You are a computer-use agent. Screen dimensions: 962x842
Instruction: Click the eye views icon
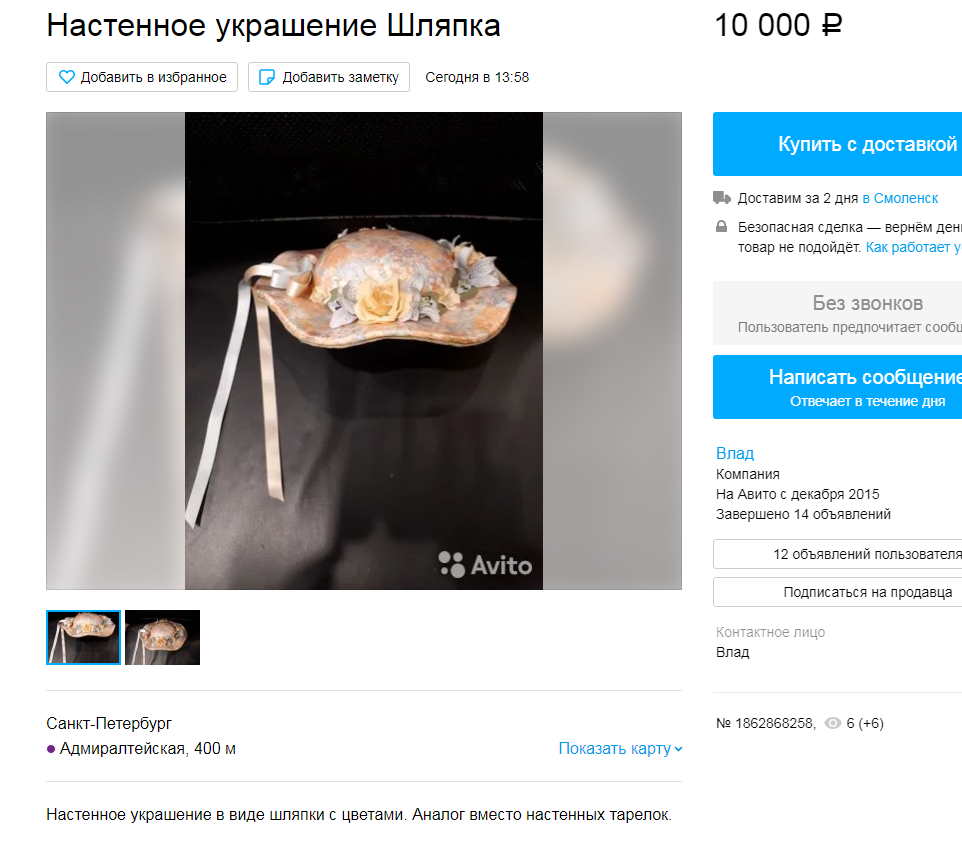pos(832,724)
